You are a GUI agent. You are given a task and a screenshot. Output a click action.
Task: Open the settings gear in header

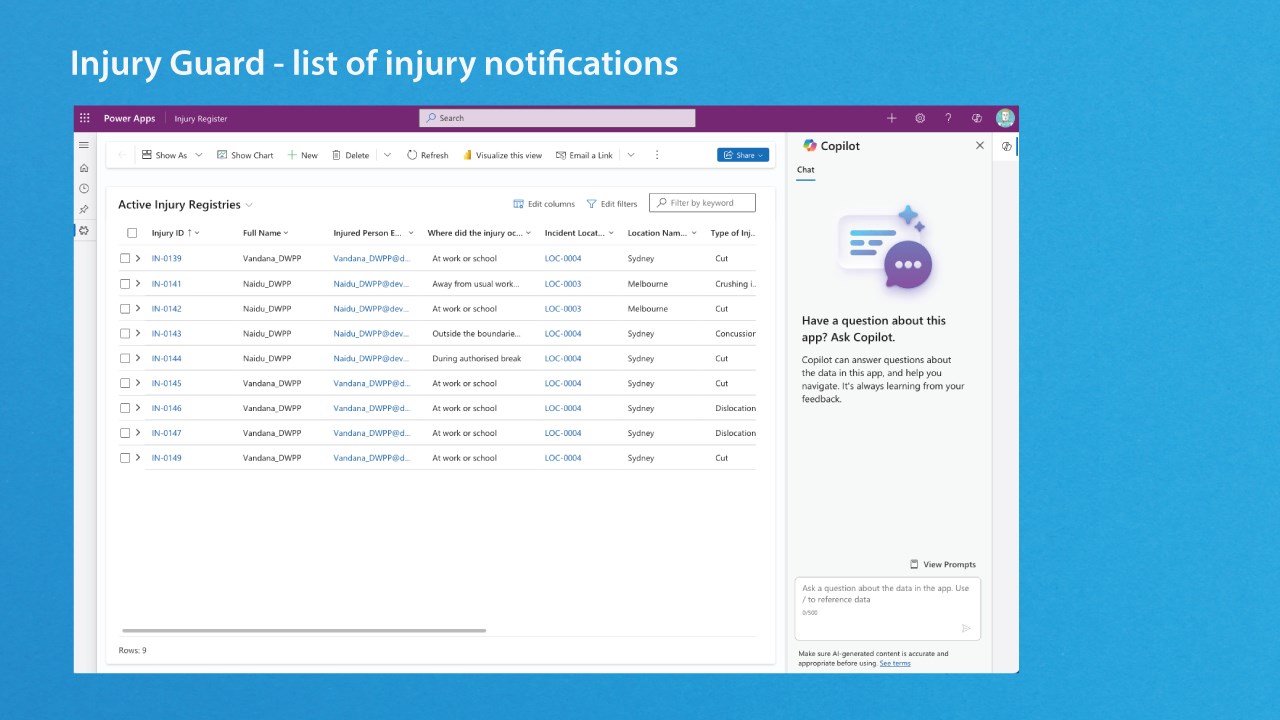coord(920,118)
